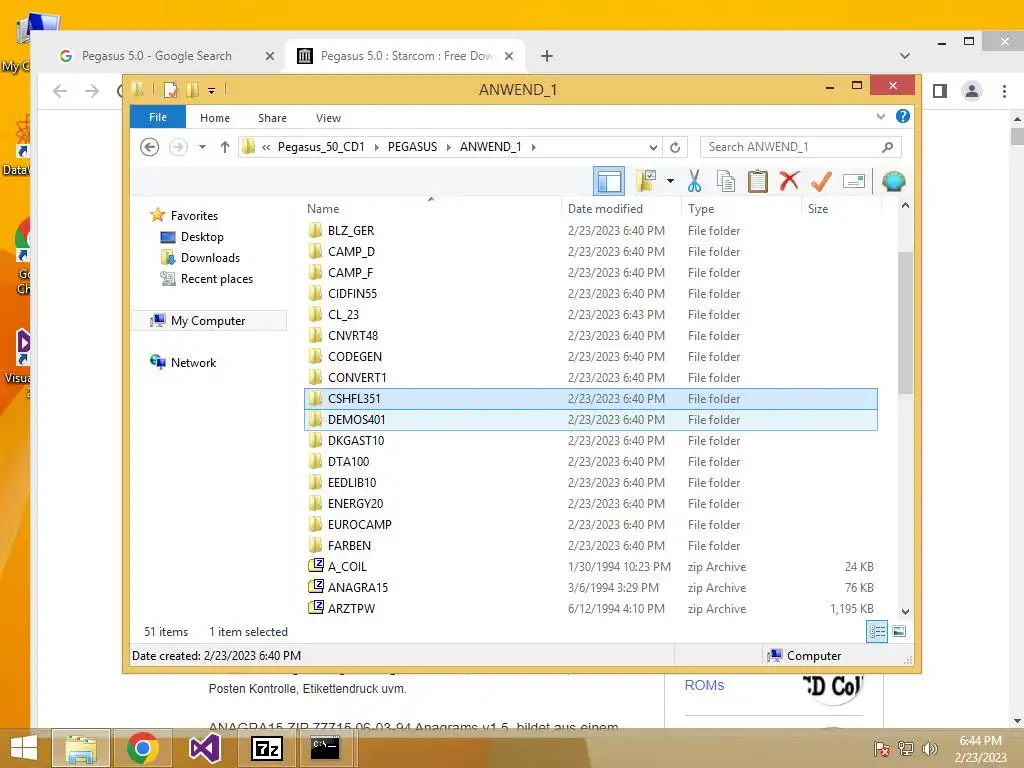The image size is (1024, 768).
Task: Click the orange checkmark Properties icon
Action: tap(821, 181)
